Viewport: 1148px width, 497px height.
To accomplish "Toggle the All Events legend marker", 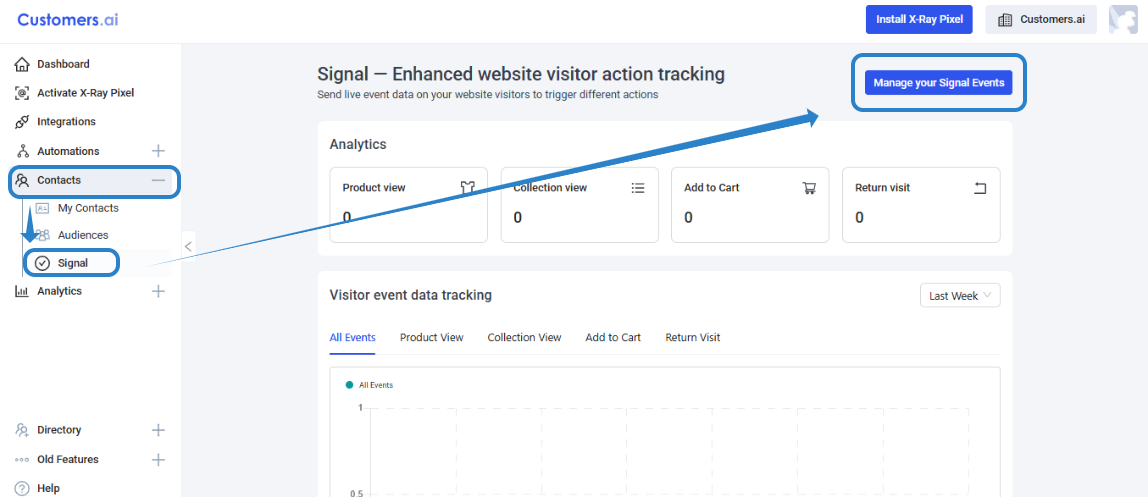I will pos(349,385).
